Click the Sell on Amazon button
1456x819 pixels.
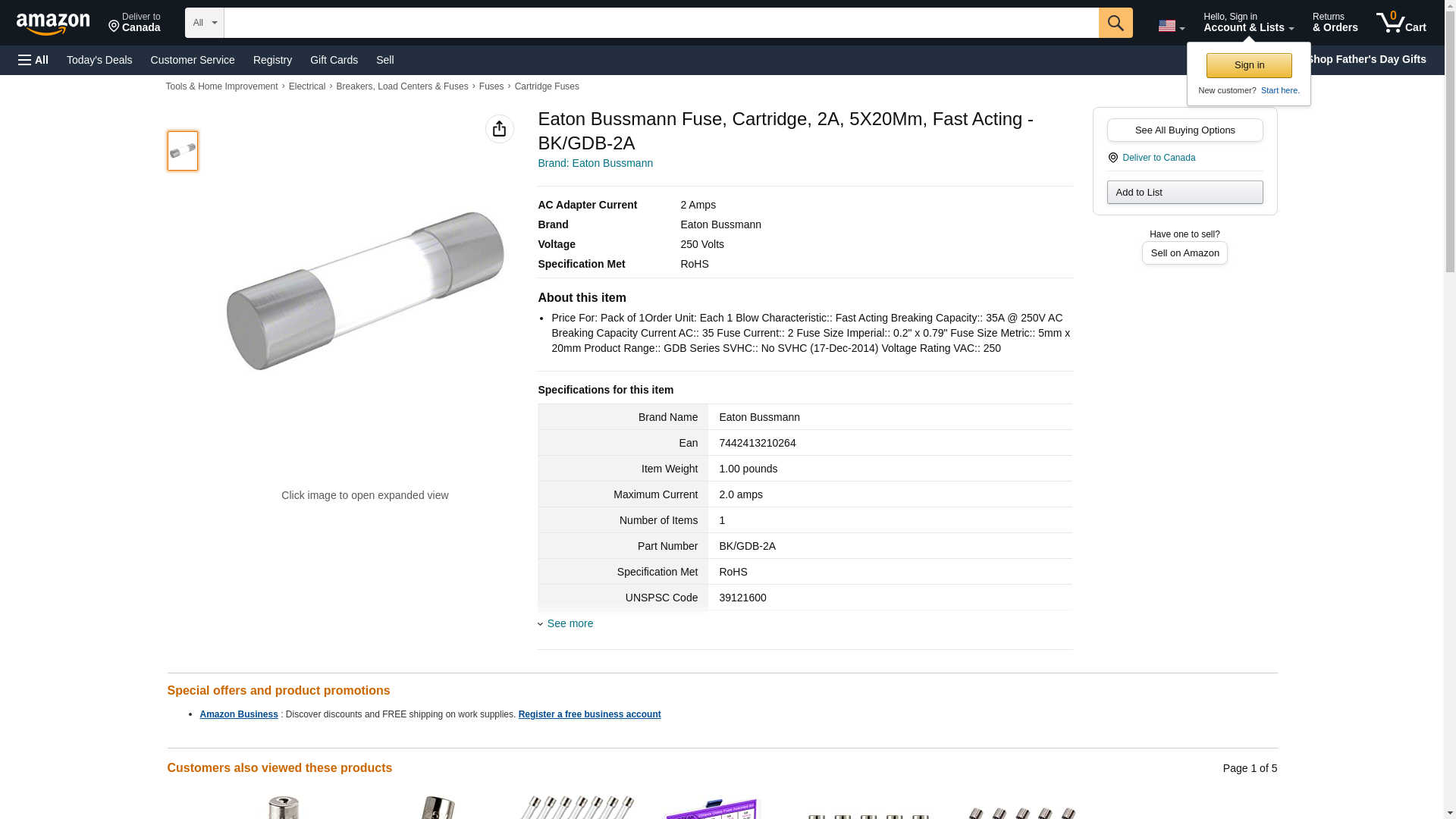1185,253
